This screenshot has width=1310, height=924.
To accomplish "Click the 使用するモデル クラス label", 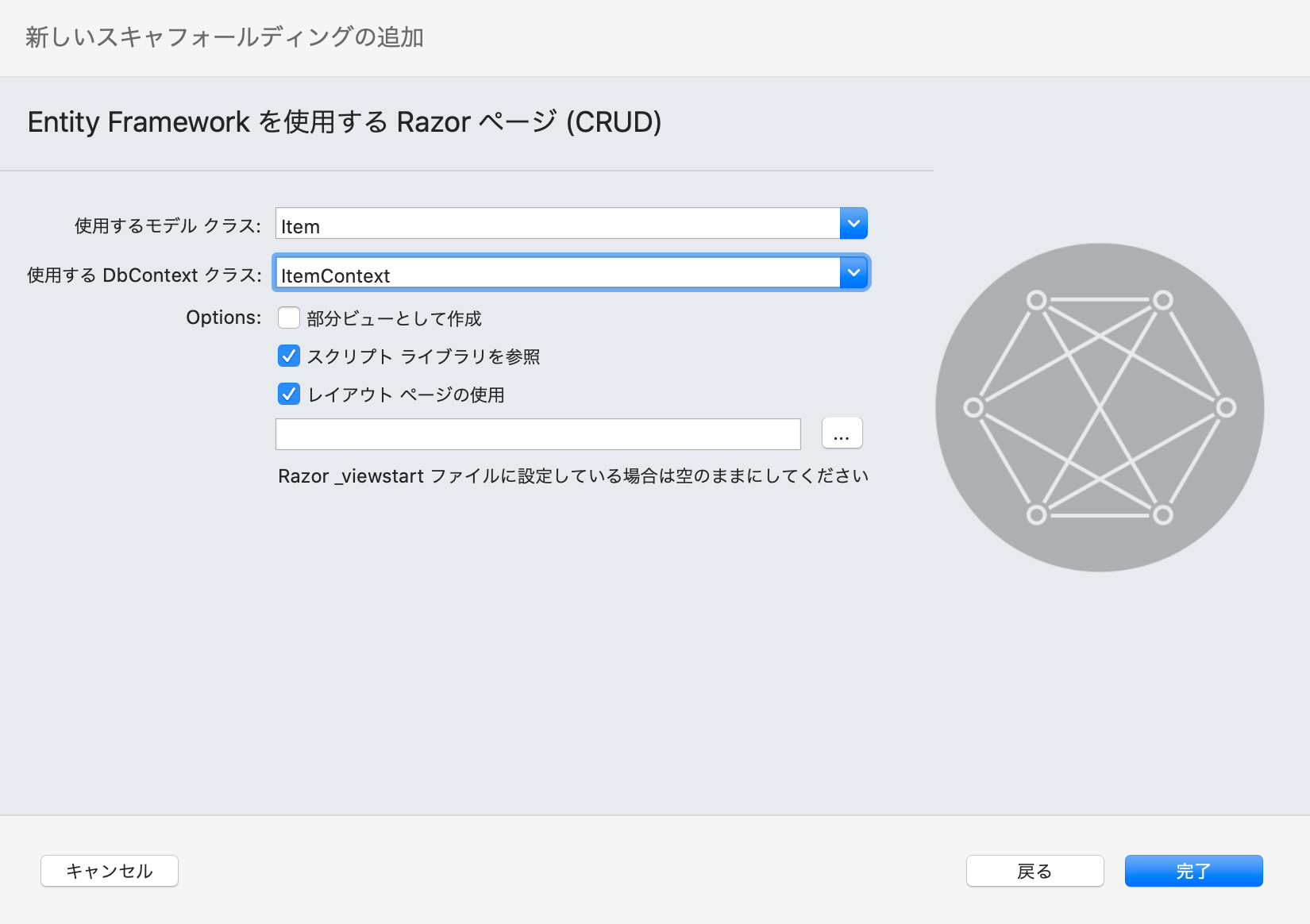I will [168, 226].
